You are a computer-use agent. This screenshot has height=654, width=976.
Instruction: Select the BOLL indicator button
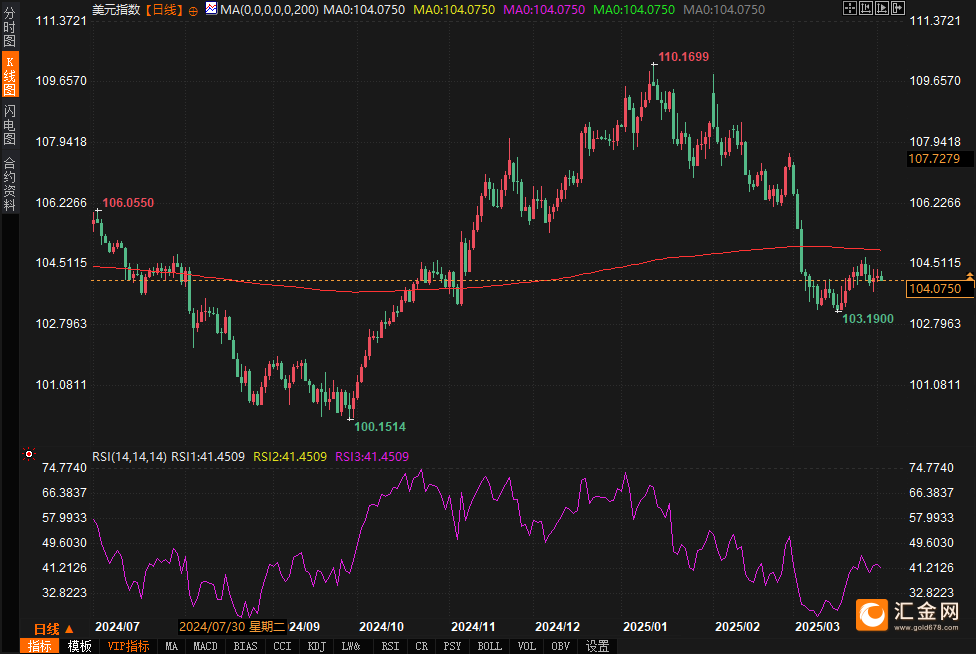pos(489,646)
